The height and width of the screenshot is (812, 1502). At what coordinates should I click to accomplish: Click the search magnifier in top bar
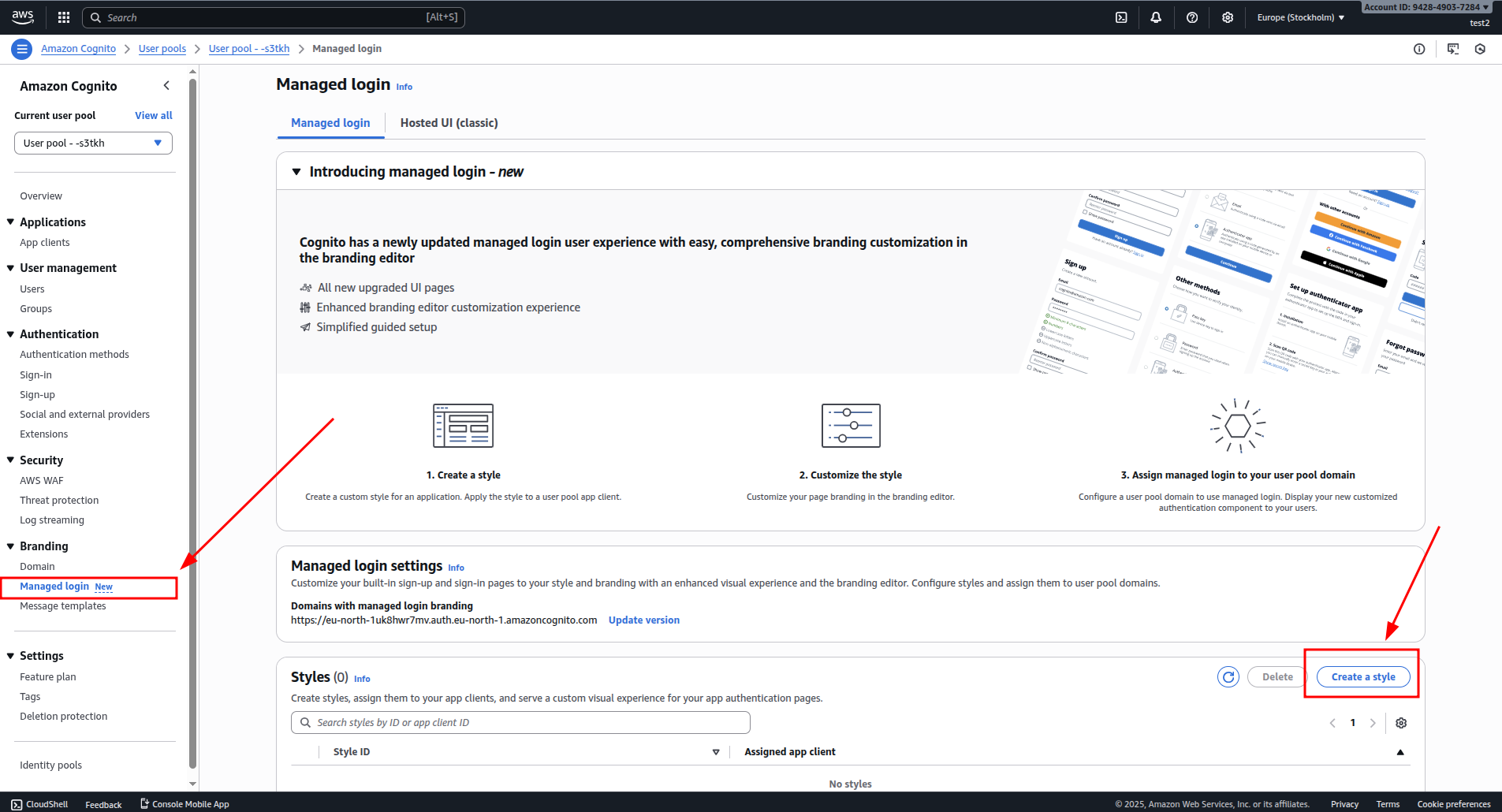click(95, 17)
